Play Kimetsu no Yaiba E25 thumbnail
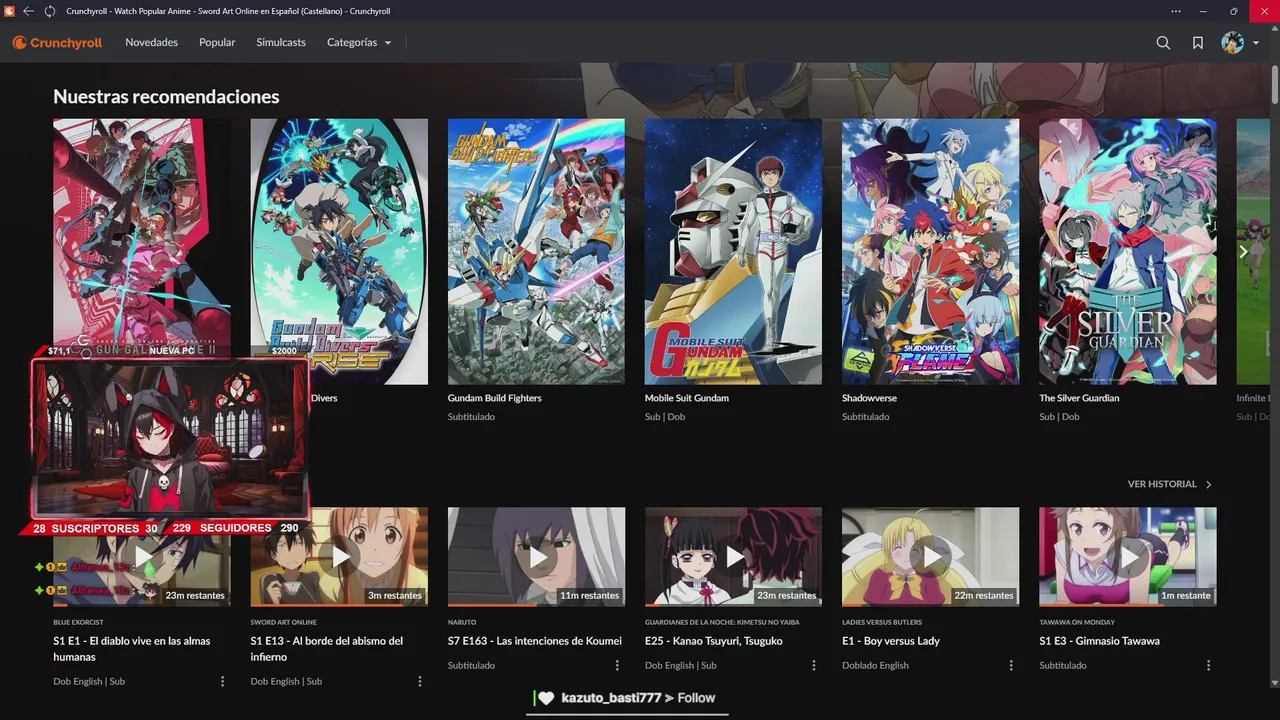This screenshot has height=720, width=1280. tap(733, 556)
